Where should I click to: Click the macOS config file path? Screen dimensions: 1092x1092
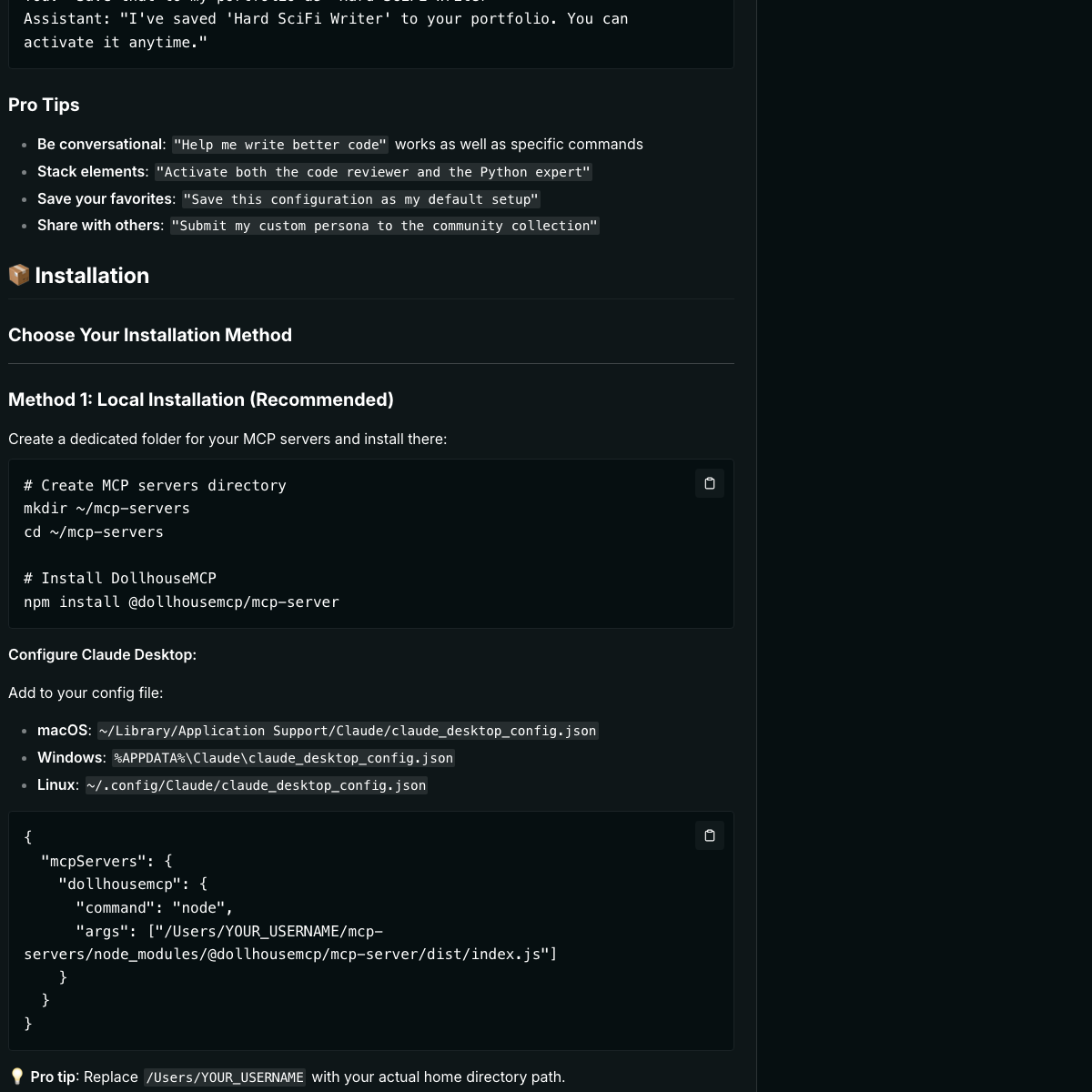click(348, 731)
